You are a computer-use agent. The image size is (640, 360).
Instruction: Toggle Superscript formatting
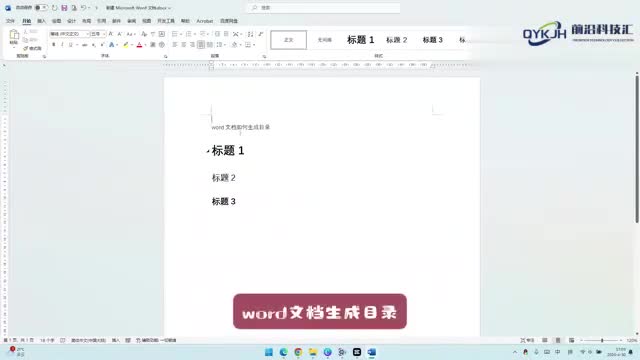(102, 44)
